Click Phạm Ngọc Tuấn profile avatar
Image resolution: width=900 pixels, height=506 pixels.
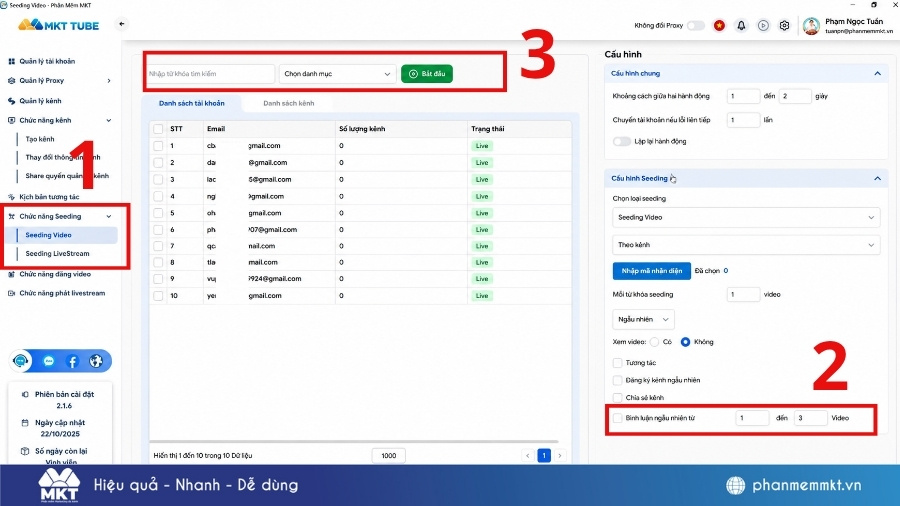[x=811, y=26]
